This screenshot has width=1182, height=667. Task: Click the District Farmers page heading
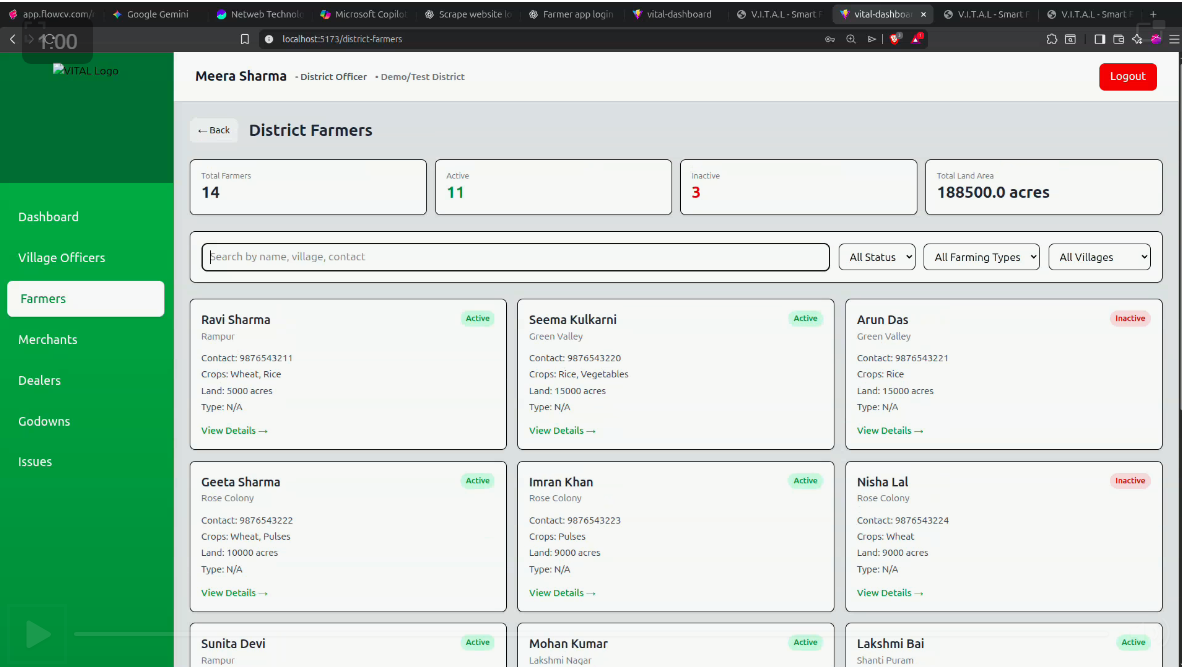311,130
